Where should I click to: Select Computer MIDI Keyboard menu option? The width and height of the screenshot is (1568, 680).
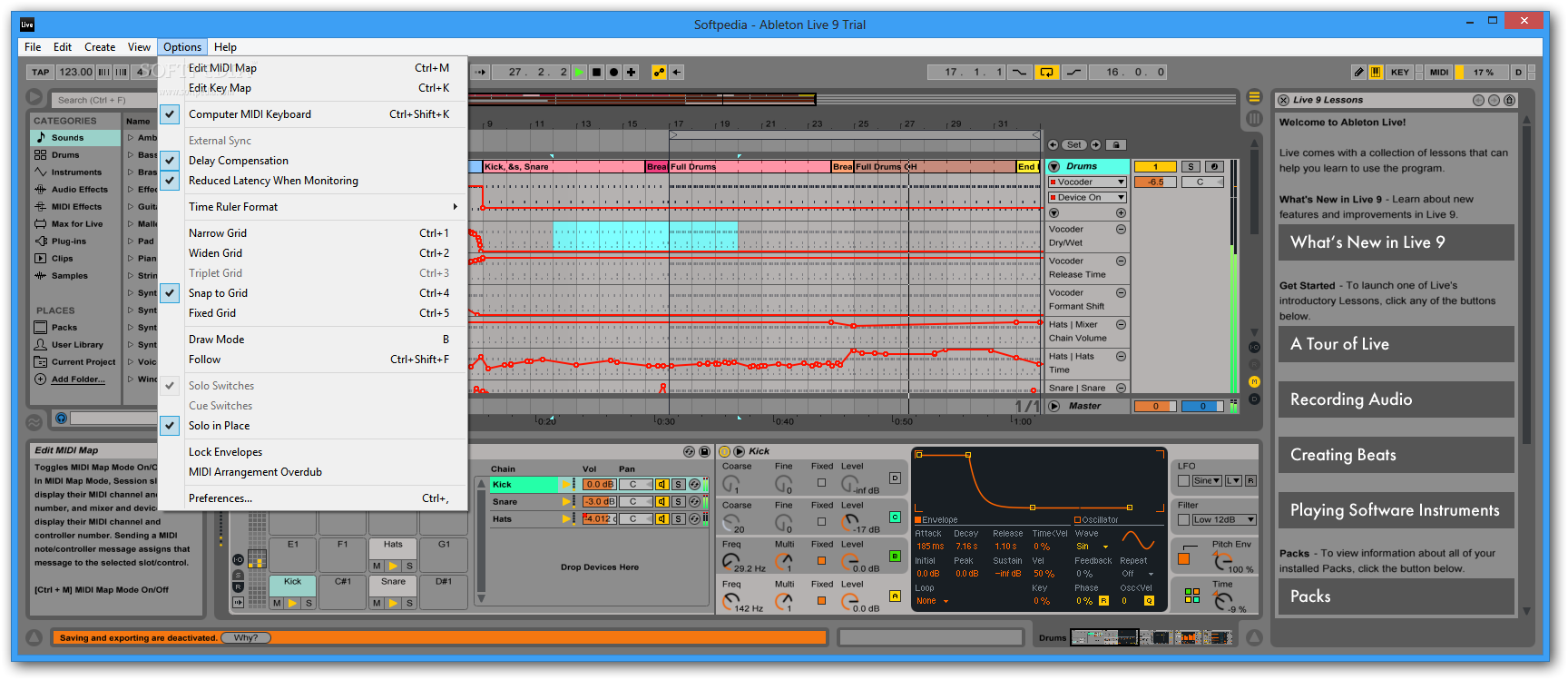pos(312,114)
